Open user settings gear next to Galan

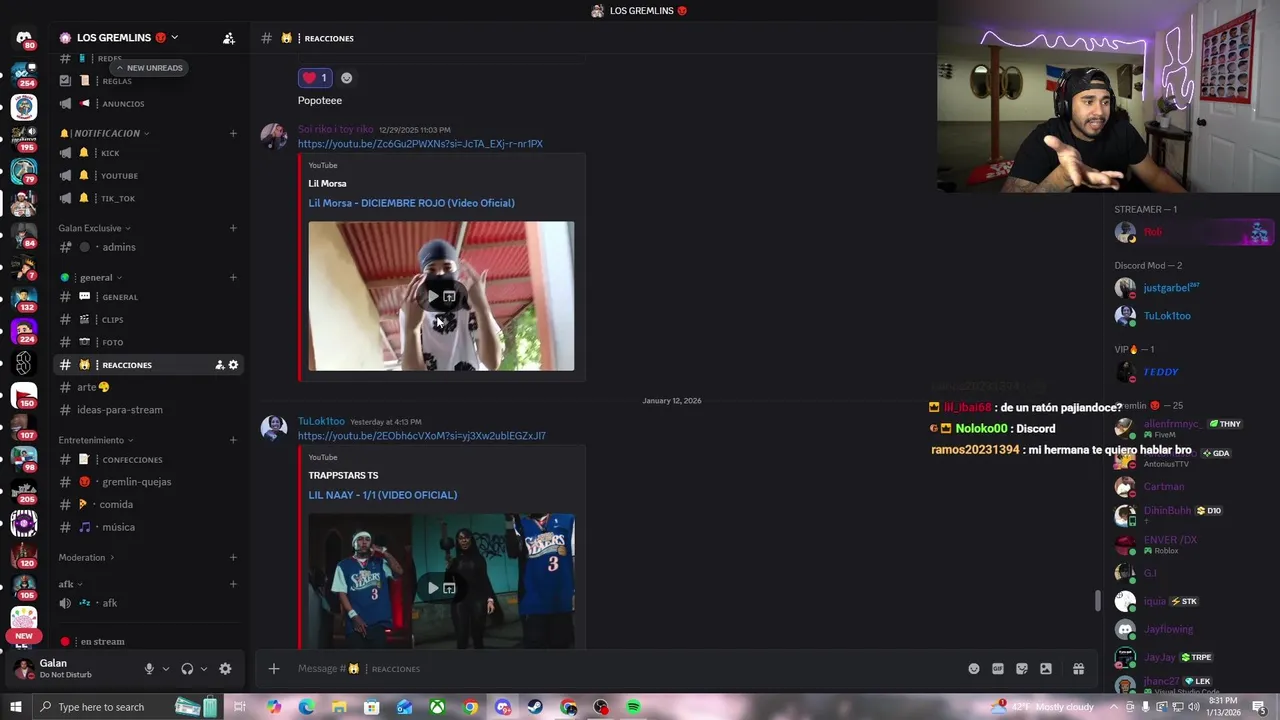(x=225, y=669)
